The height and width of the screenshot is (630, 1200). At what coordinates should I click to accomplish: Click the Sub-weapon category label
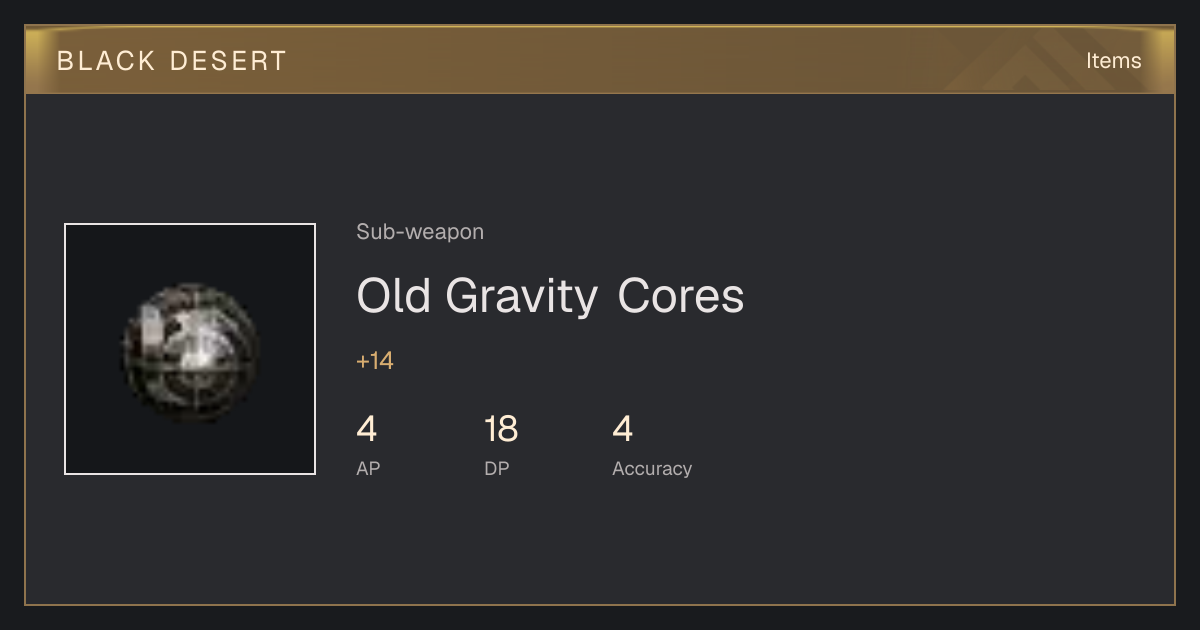(x=420, y=232)
